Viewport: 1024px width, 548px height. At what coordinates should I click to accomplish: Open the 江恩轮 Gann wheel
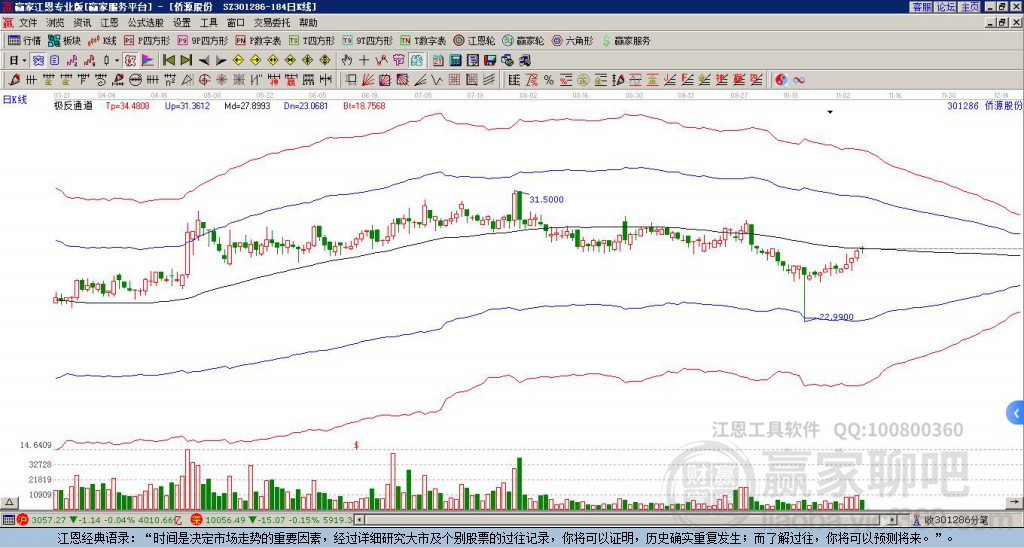[x=474, y=40]
